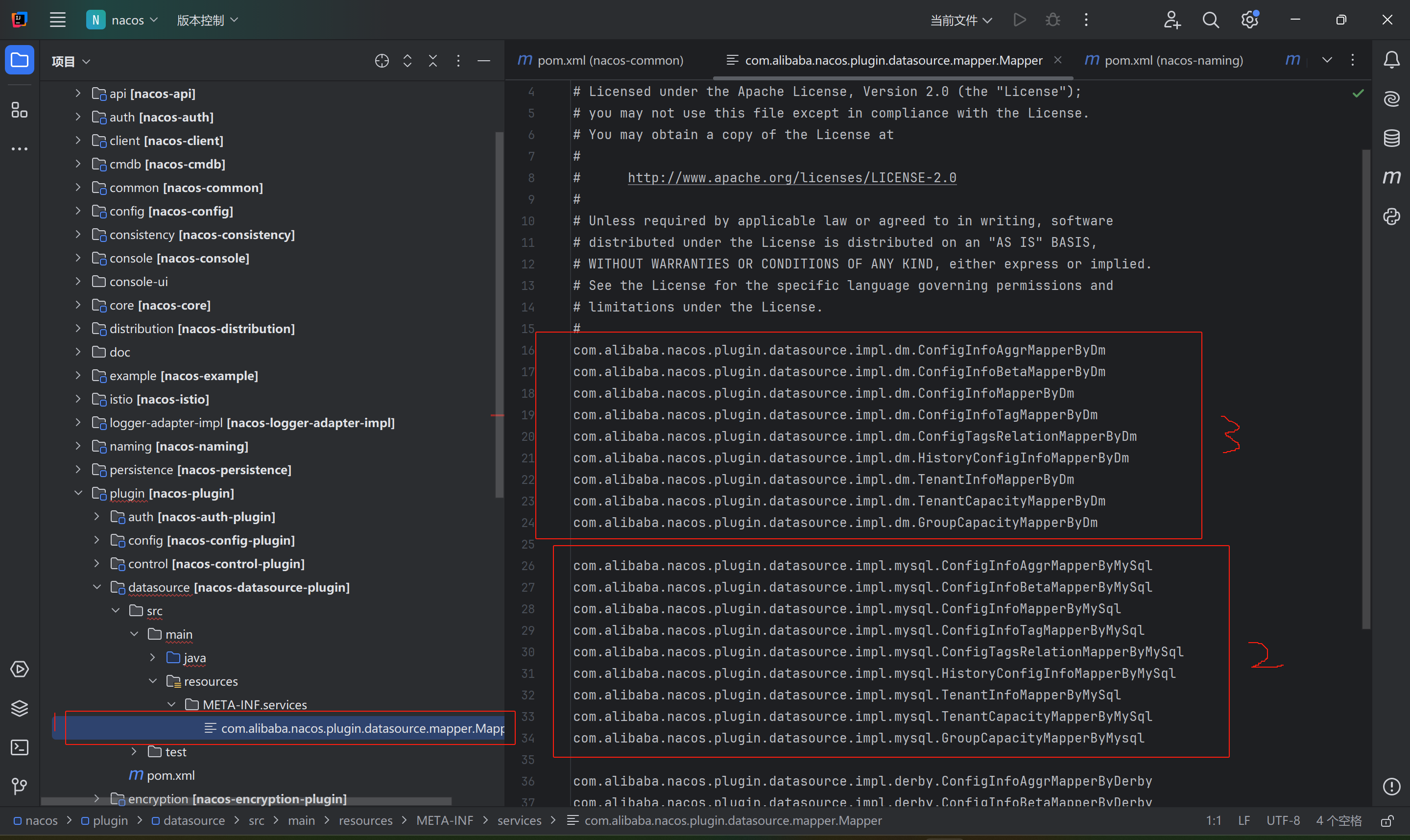This screenshot has height=840, width=1410.
Task: Open the Maven tool window icon
Action: tap(1391, 177)
